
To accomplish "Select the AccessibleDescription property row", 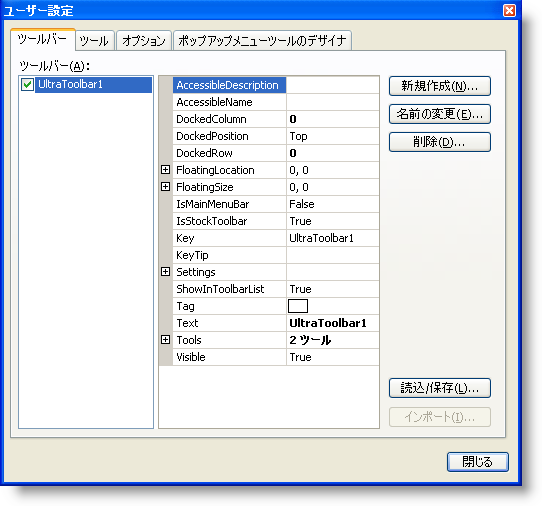I will pyautogui.click(x=229, y=85).
